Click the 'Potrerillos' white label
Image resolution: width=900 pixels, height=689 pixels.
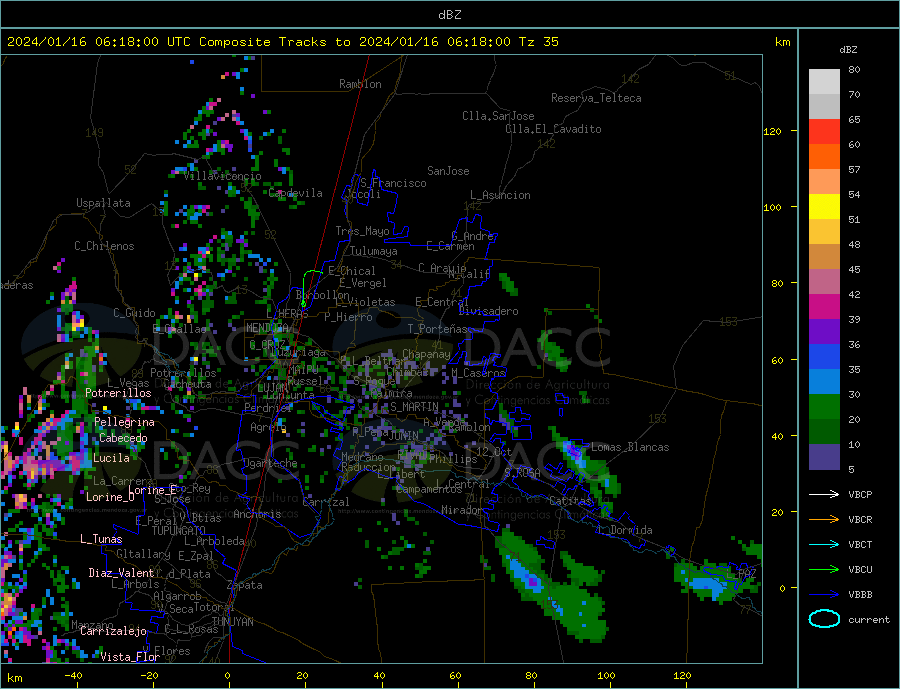tap(118, 393)
